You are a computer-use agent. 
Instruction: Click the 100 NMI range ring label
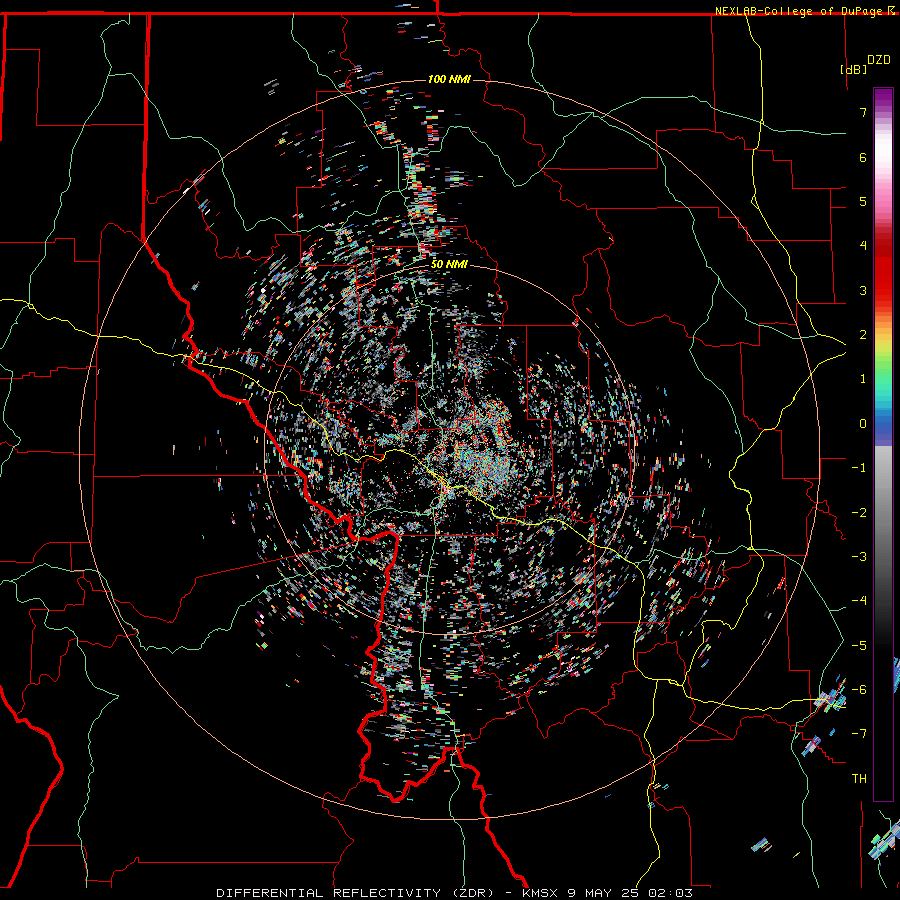pos(449,79)
